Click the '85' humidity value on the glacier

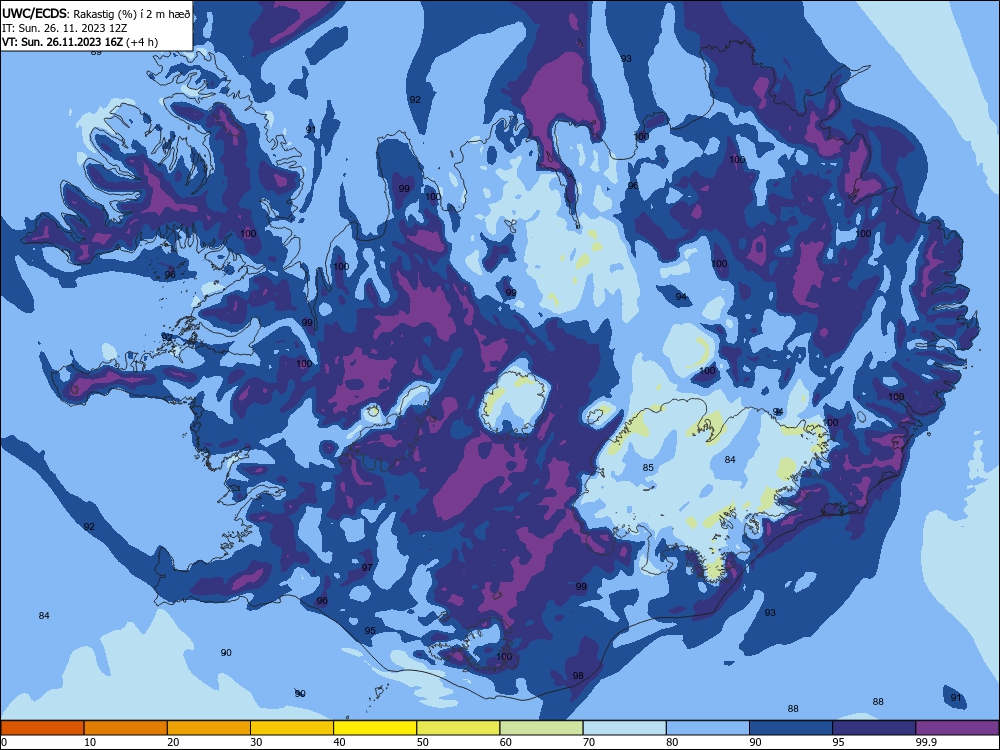tap(648, 467)
